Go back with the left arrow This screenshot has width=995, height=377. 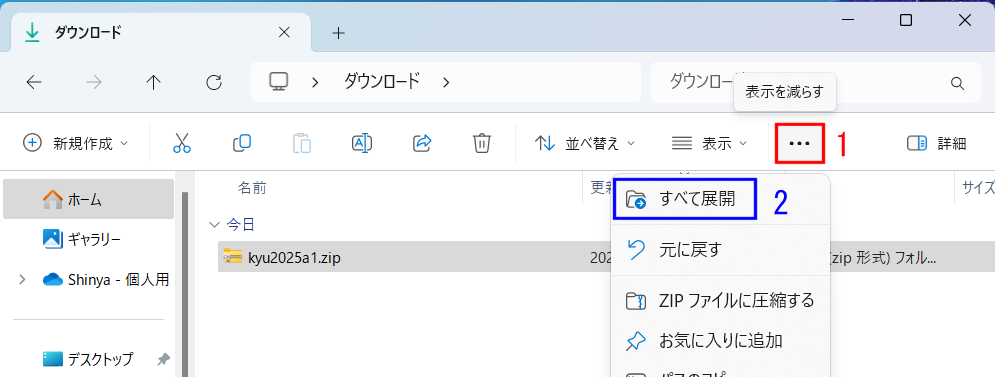(34, 83)
